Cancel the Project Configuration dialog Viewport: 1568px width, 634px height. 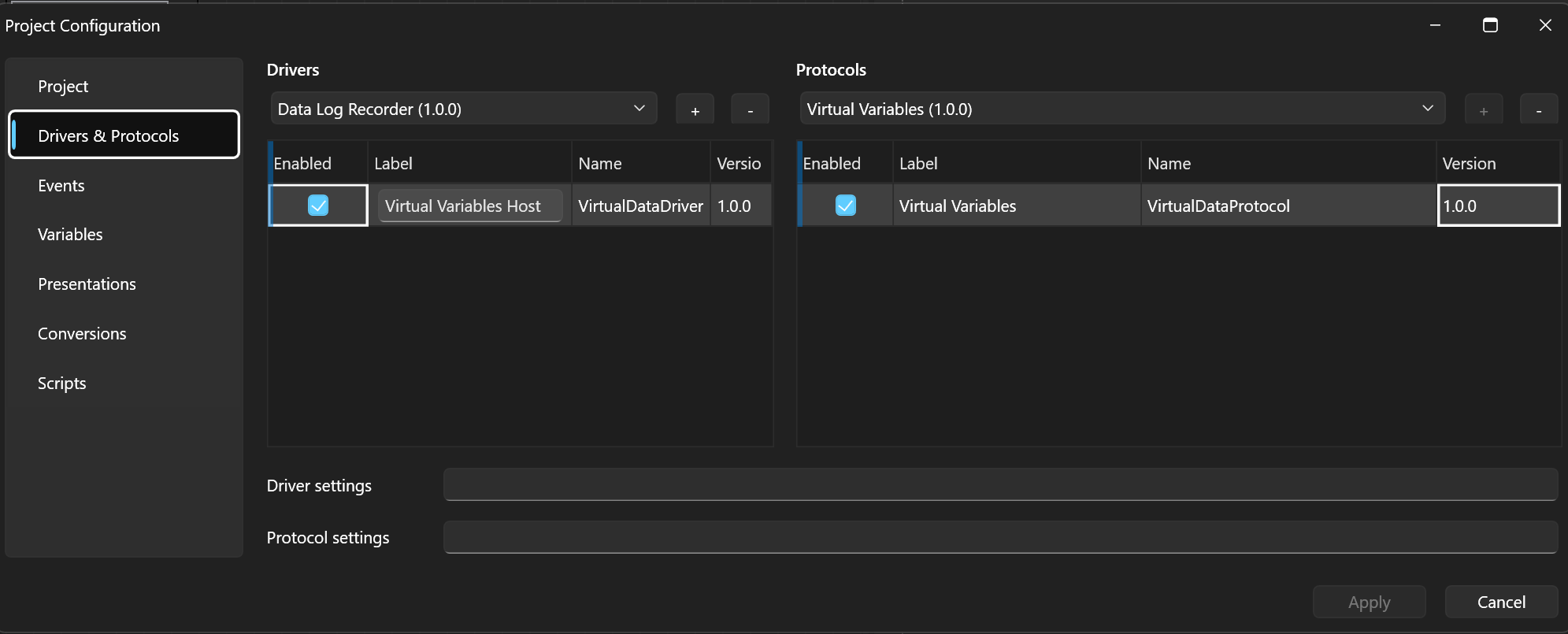[x=1501, y=602]
